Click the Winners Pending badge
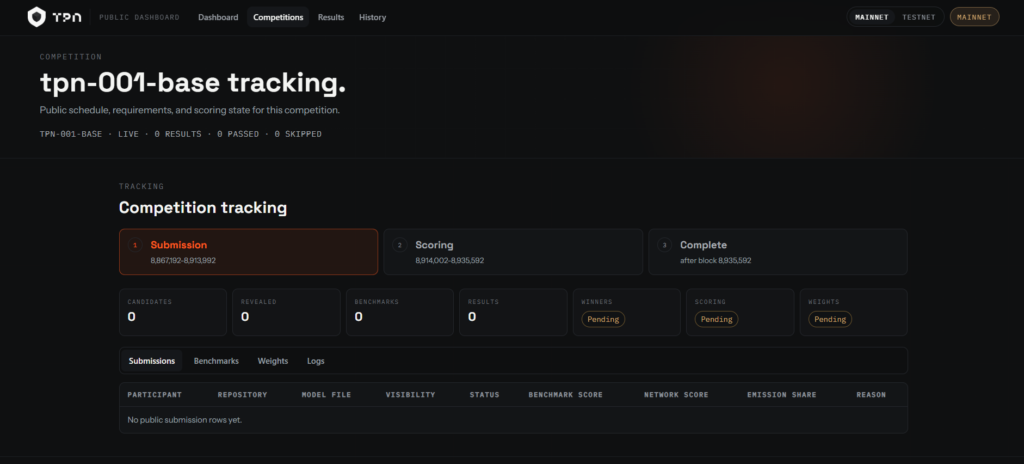This screenshot has height=464, width=1024. coord(603,320)
